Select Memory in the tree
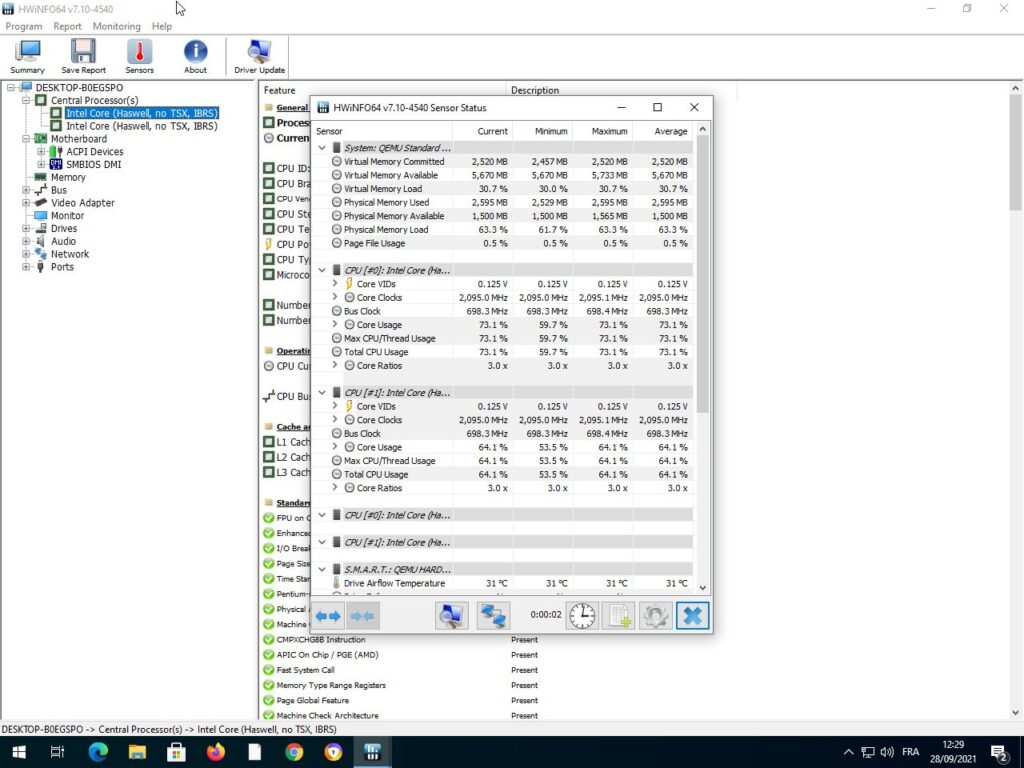Viewport: 1024px width, 768px height. point(68,177)
